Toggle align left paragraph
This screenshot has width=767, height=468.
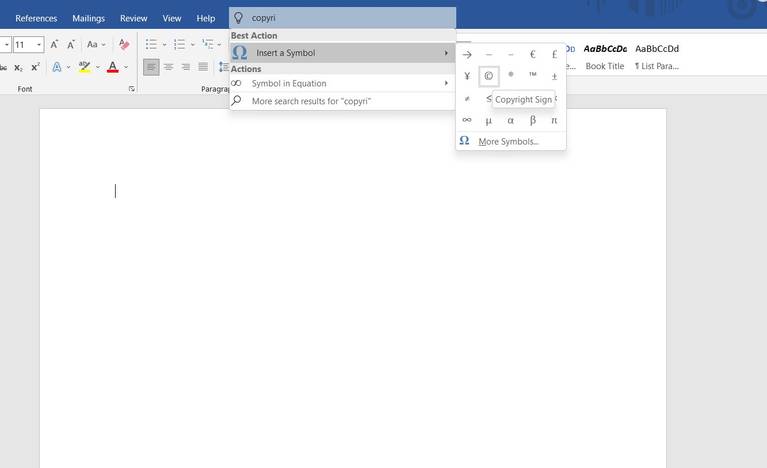pyautogui.click(x=151, y=67)
